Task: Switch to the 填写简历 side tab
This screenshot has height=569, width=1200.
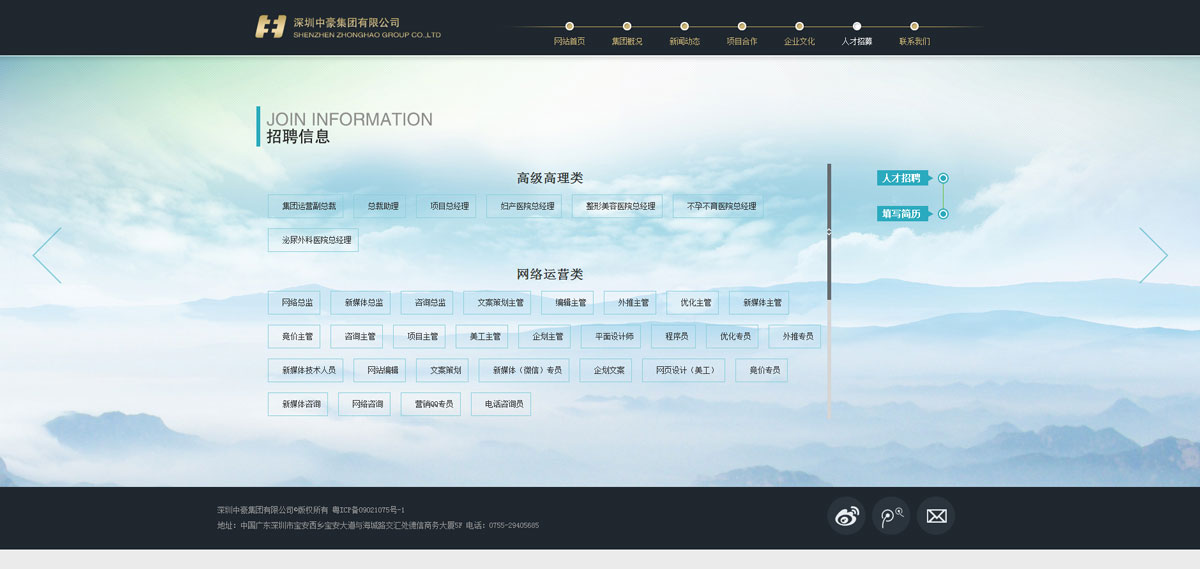Action: tap(901, 214)
